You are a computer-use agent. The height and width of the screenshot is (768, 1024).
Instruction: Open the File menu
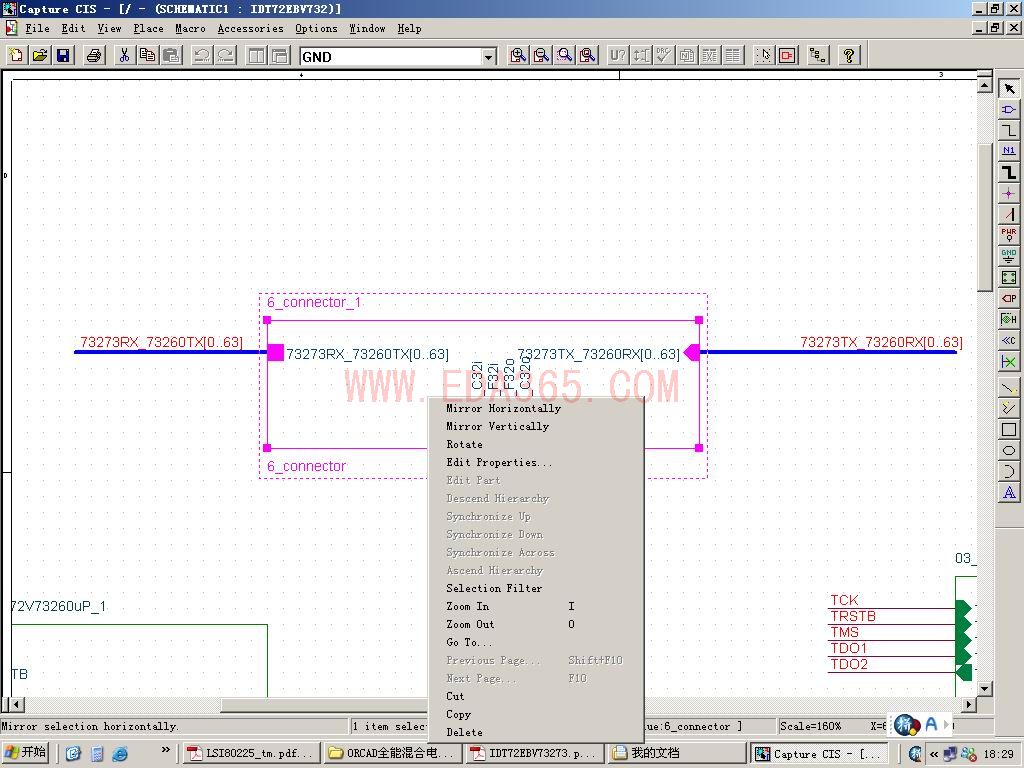[37, 29]
